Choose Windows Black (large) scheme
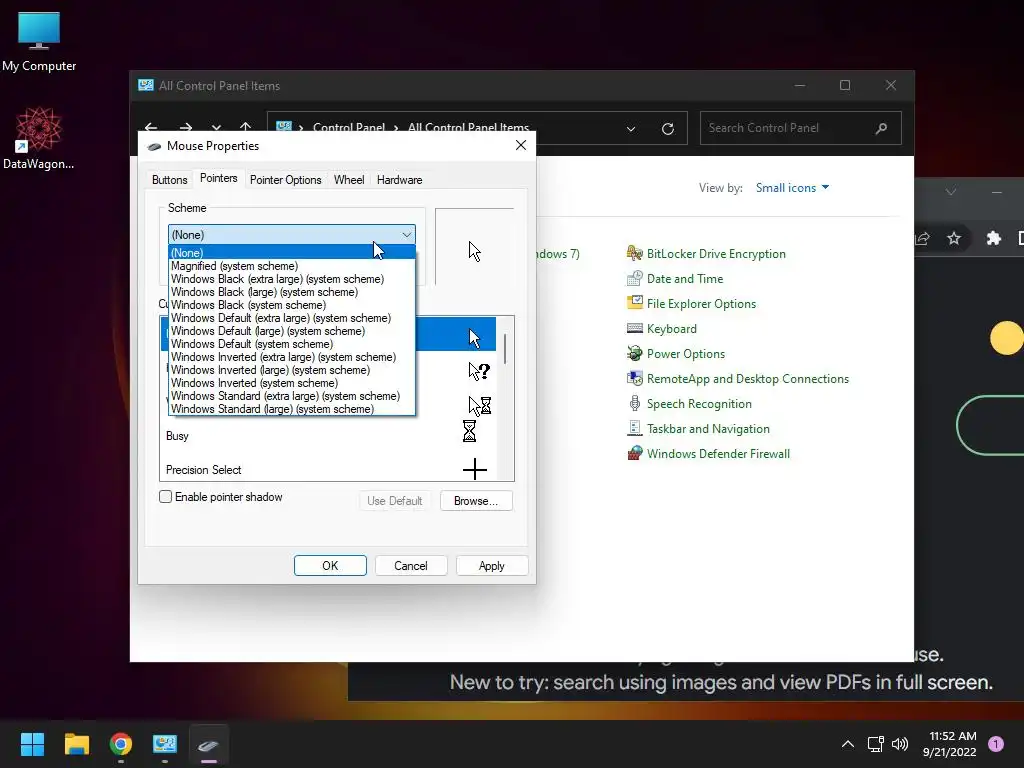 click(291, 292)
